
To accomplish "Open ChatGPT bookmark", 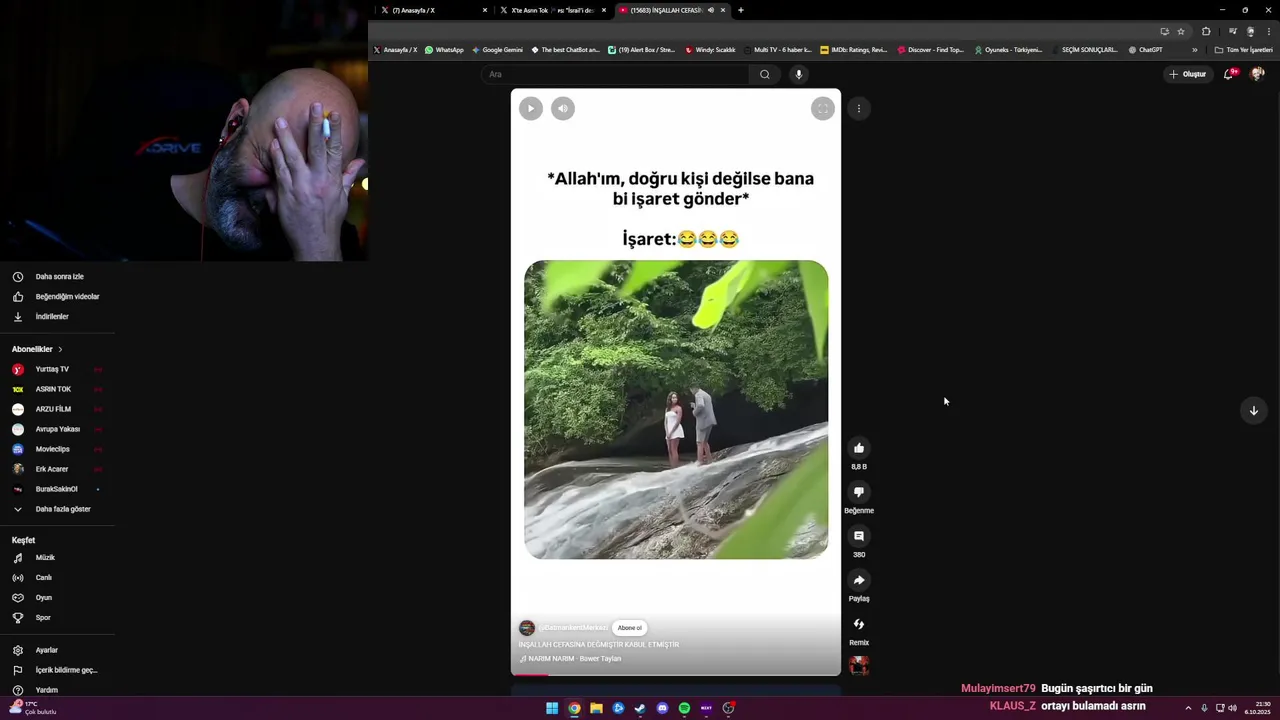I will coord(1145,50).
